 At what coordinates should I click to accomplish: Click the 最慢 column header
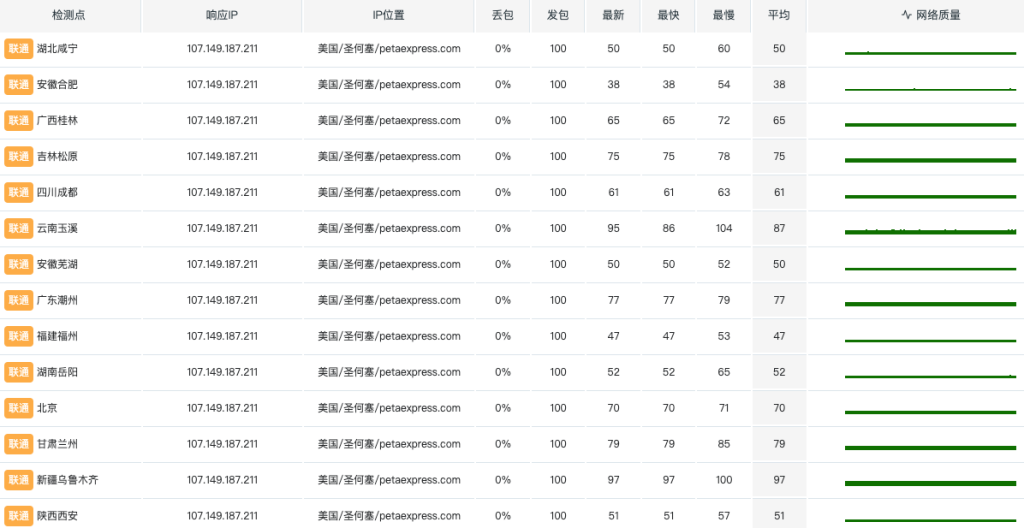tap(723, 15)
